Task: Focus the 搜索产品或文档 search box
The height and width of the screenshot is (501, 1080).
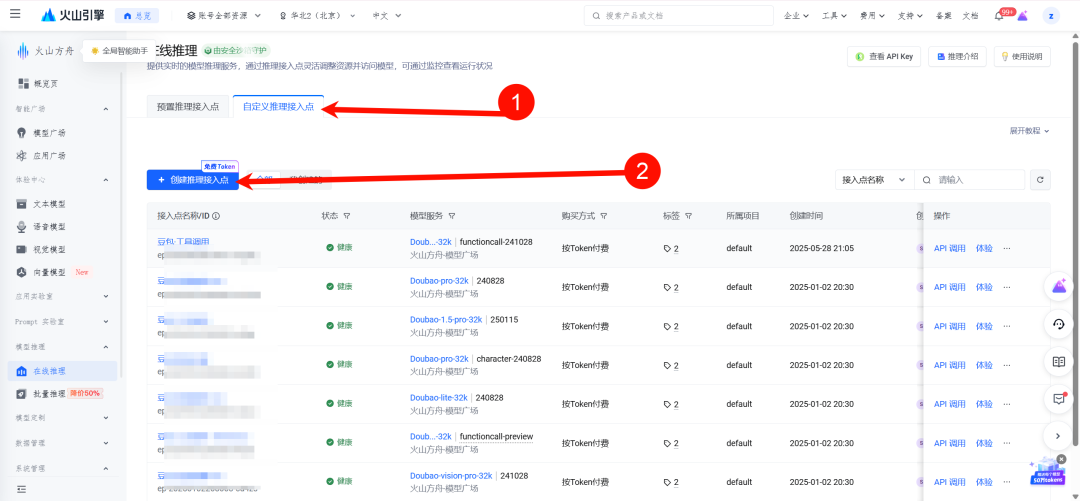Action: [678, 15]
